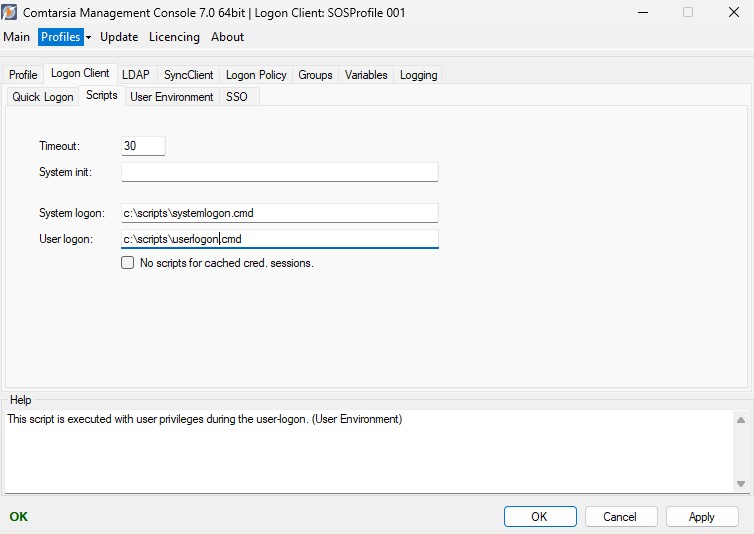Click the Help scrollbar down arrow
The image size is (754, 534).
(x=741, y=484)
